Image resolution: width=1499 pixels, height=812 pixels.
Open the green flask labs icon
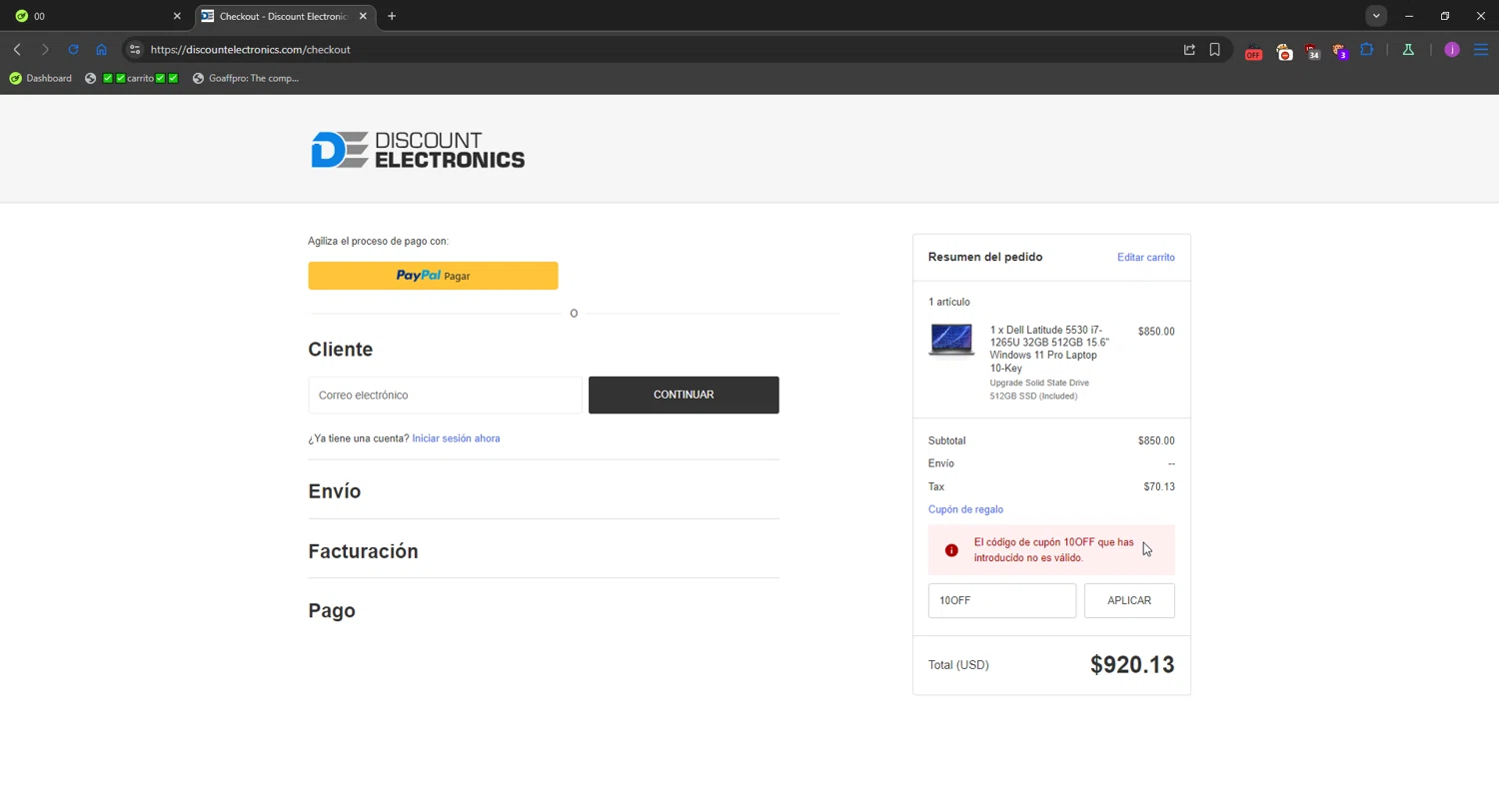click(1408, 49)
